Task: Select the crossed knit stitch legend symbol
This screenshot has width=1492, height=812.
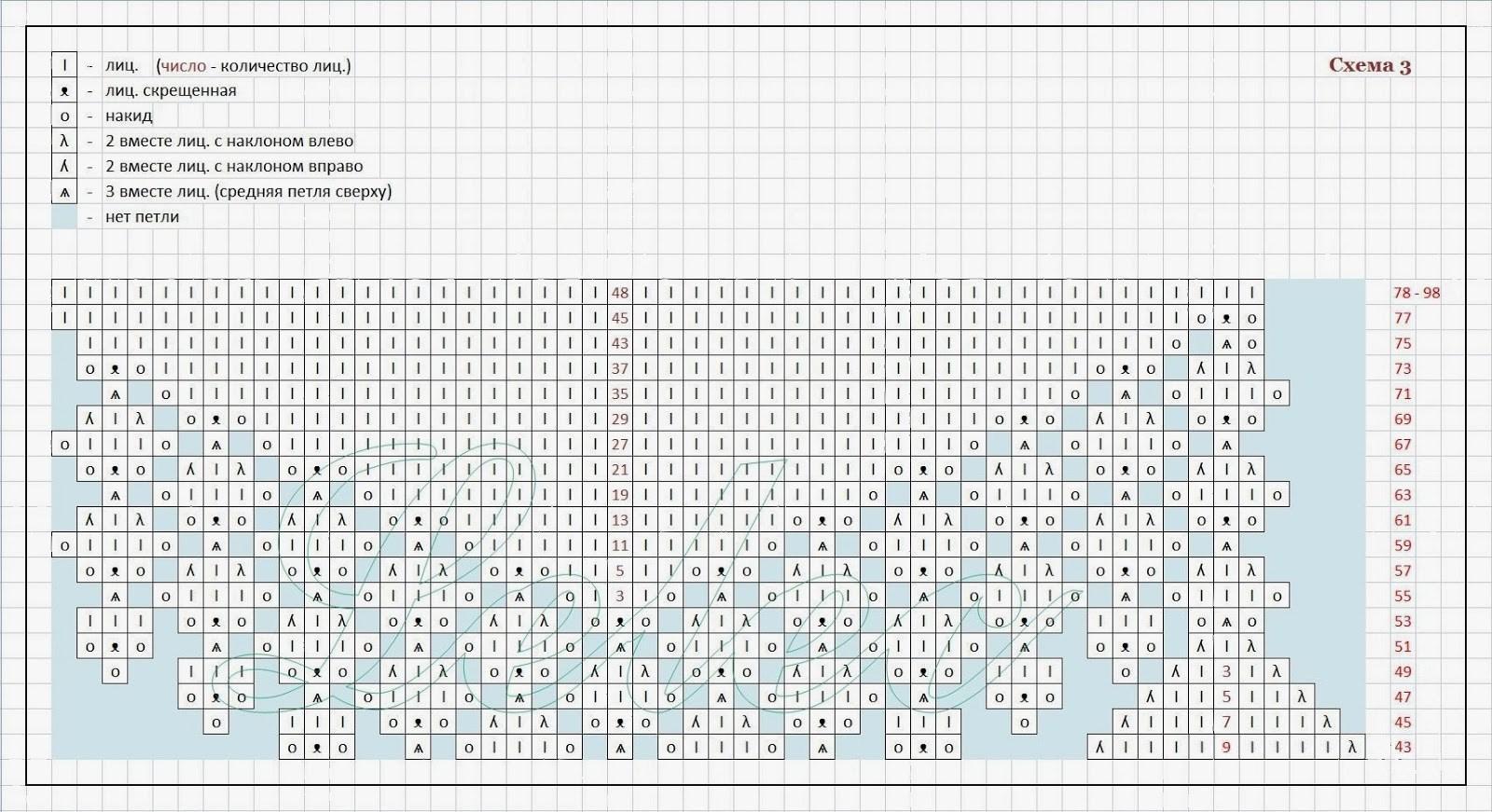Action: (x=64, y=91)
